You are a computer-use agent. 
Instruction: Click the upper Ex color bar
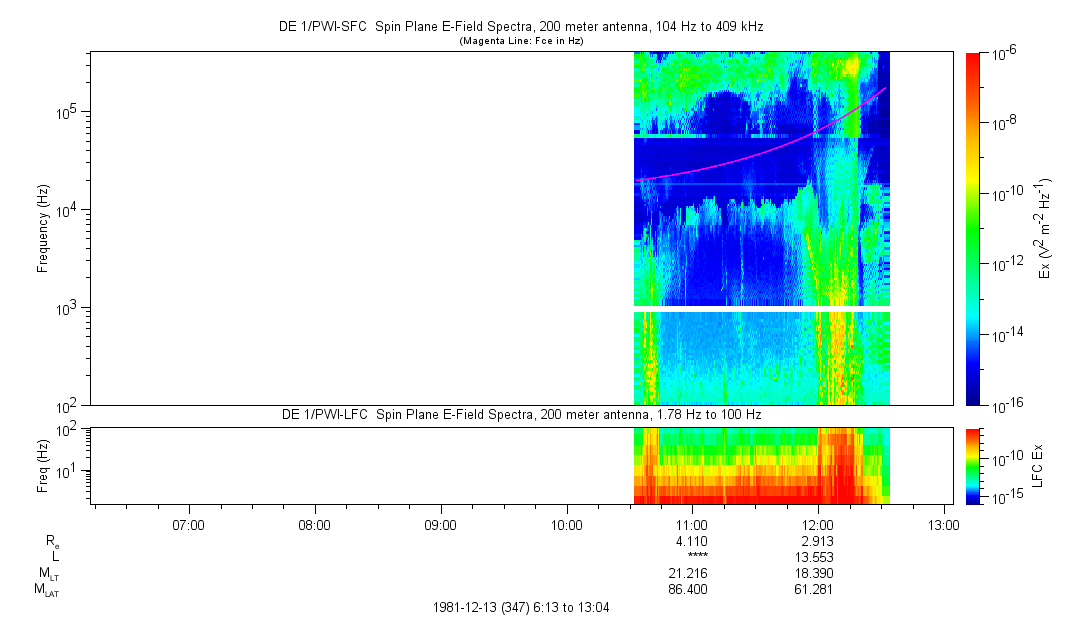coord(974,228)
